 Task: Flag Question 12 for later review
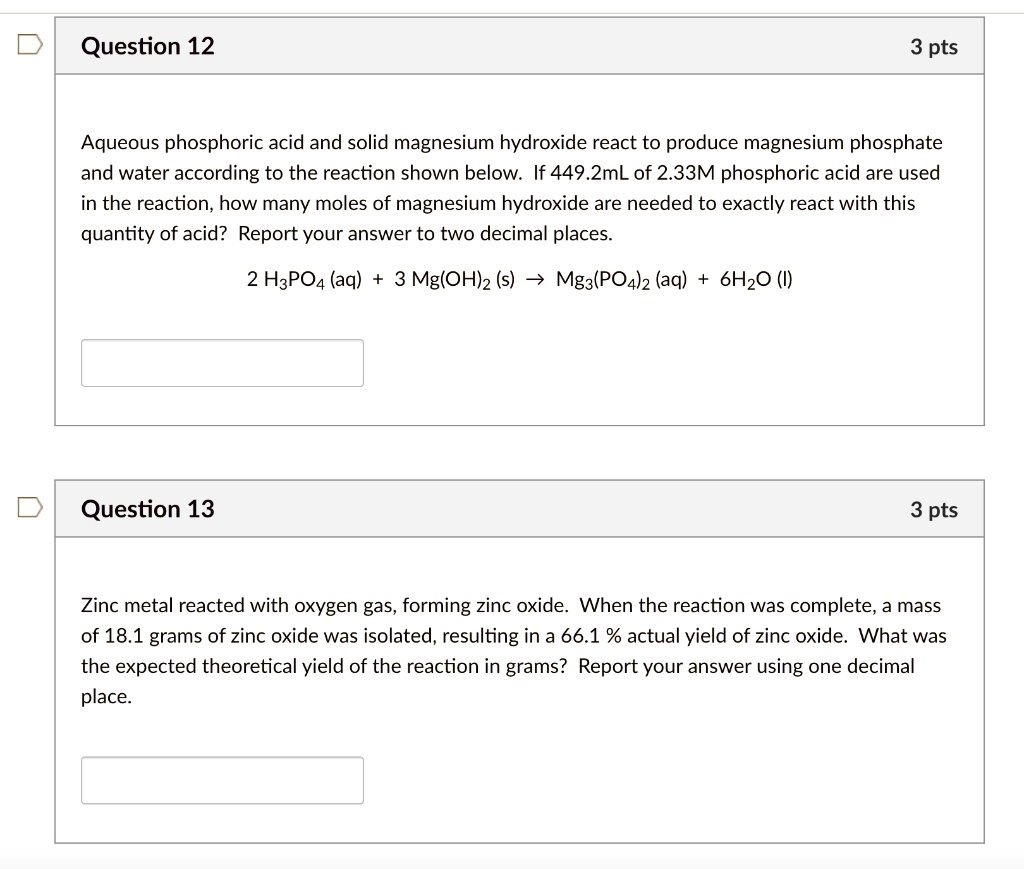pyautogui.click(x=30, y=44)
